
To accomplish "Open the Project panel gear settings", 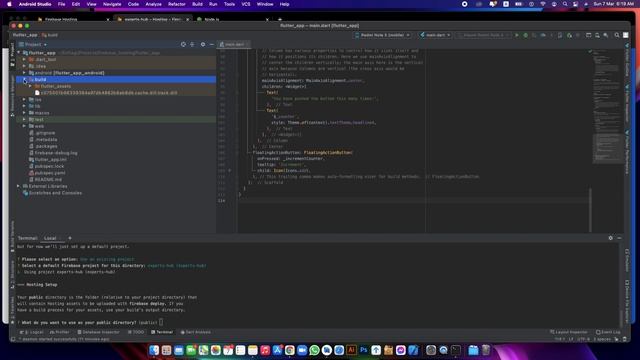I will click(x=203, y=44).
